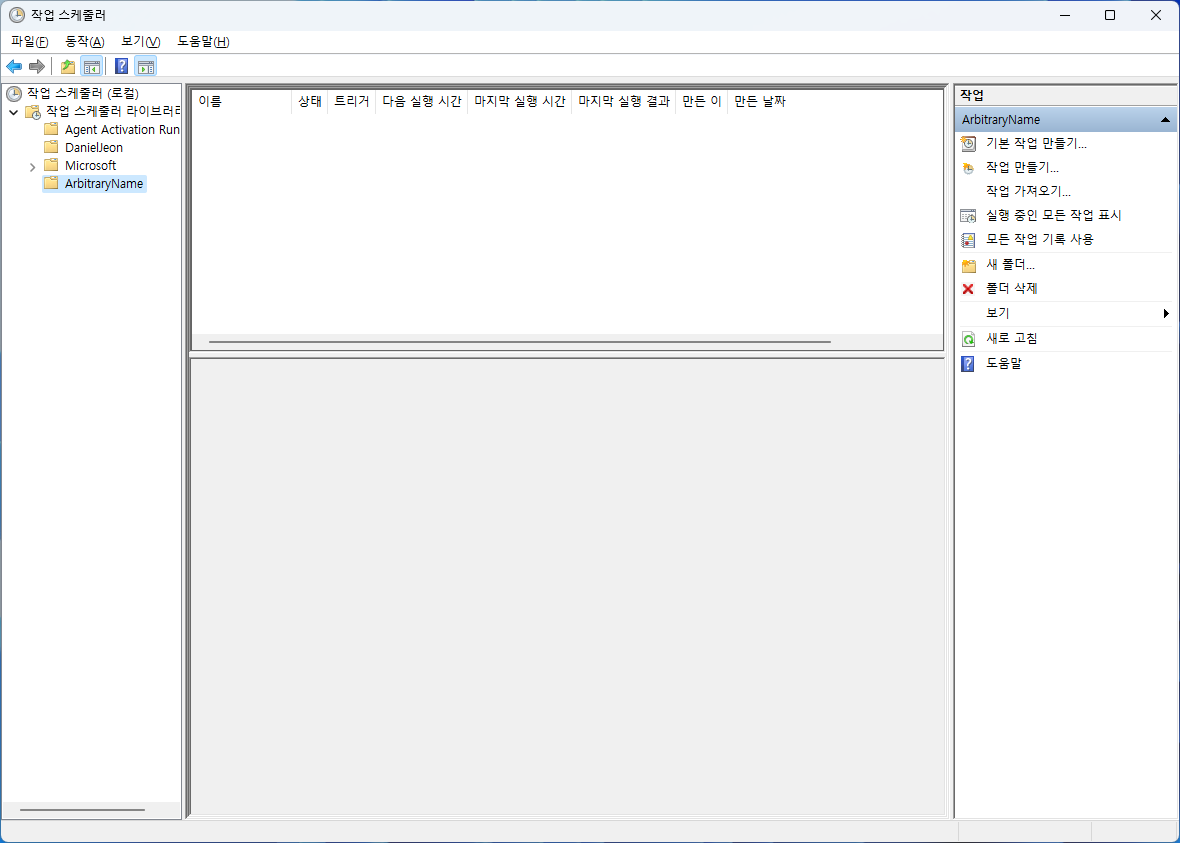Expand the Microsoft folder node
This screenshot has height=843, width=1180.
(x=32, y=166)
